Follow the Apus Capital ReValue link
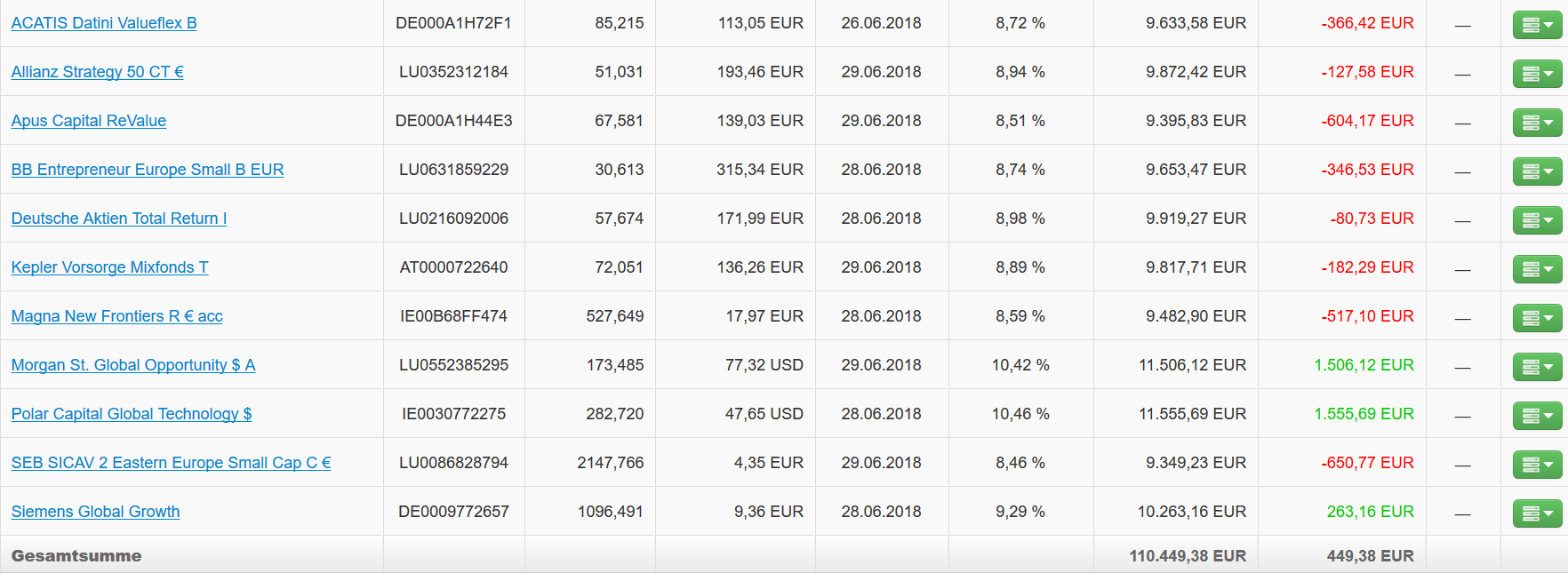Viewport: 1568px width, 573px height. (x=89, y=121)
